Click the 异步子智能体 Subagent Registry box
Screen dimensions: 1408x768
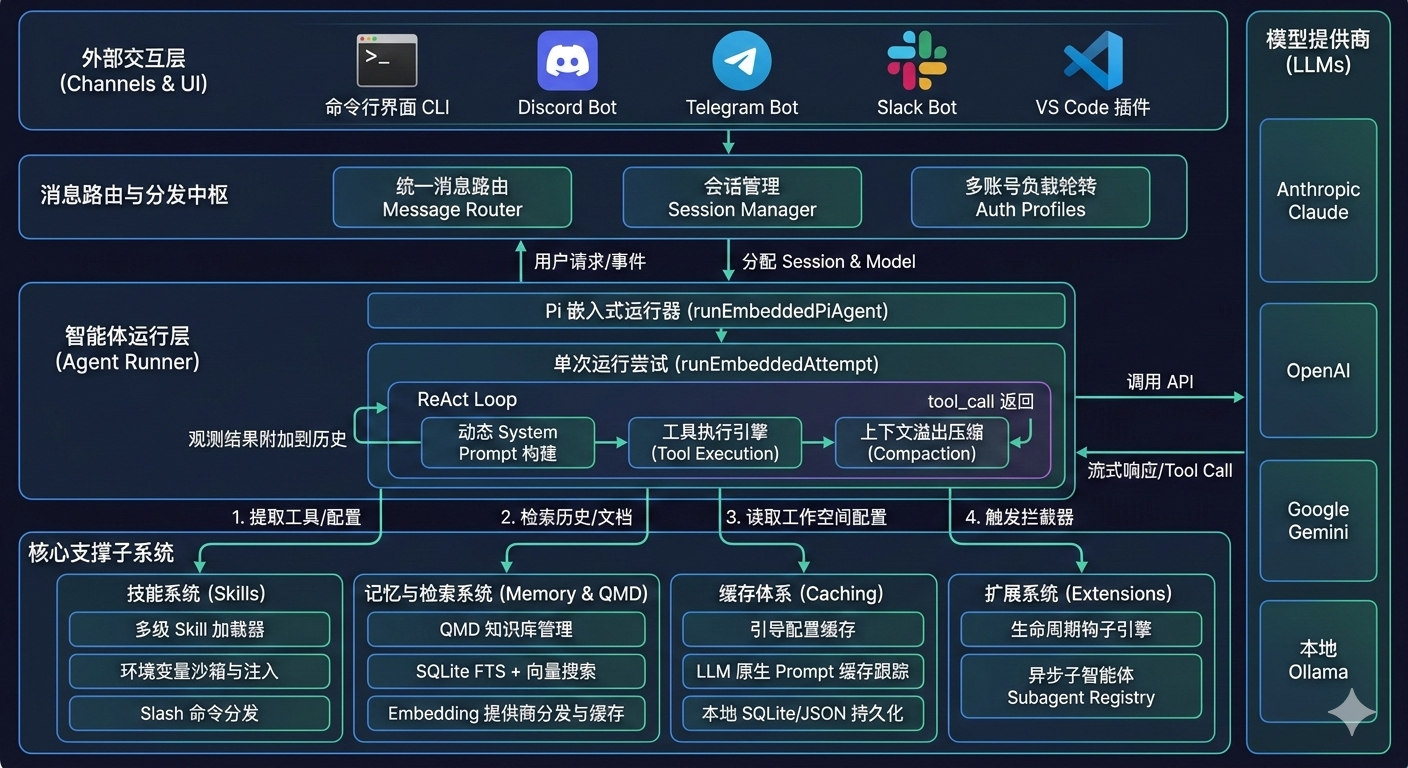click(x=1081, y=686)
